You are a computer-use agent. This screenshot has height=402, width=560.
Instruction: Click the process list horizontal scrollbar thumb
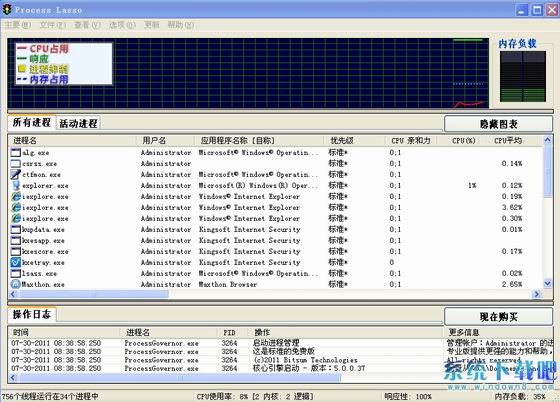(94, 295)
